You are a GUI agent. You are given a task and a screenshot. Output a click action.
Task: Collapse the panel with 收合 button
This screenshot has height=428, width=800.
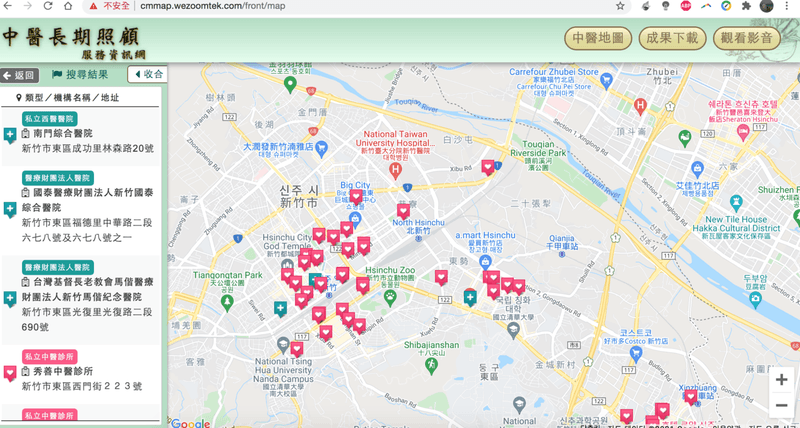(147, 74)
